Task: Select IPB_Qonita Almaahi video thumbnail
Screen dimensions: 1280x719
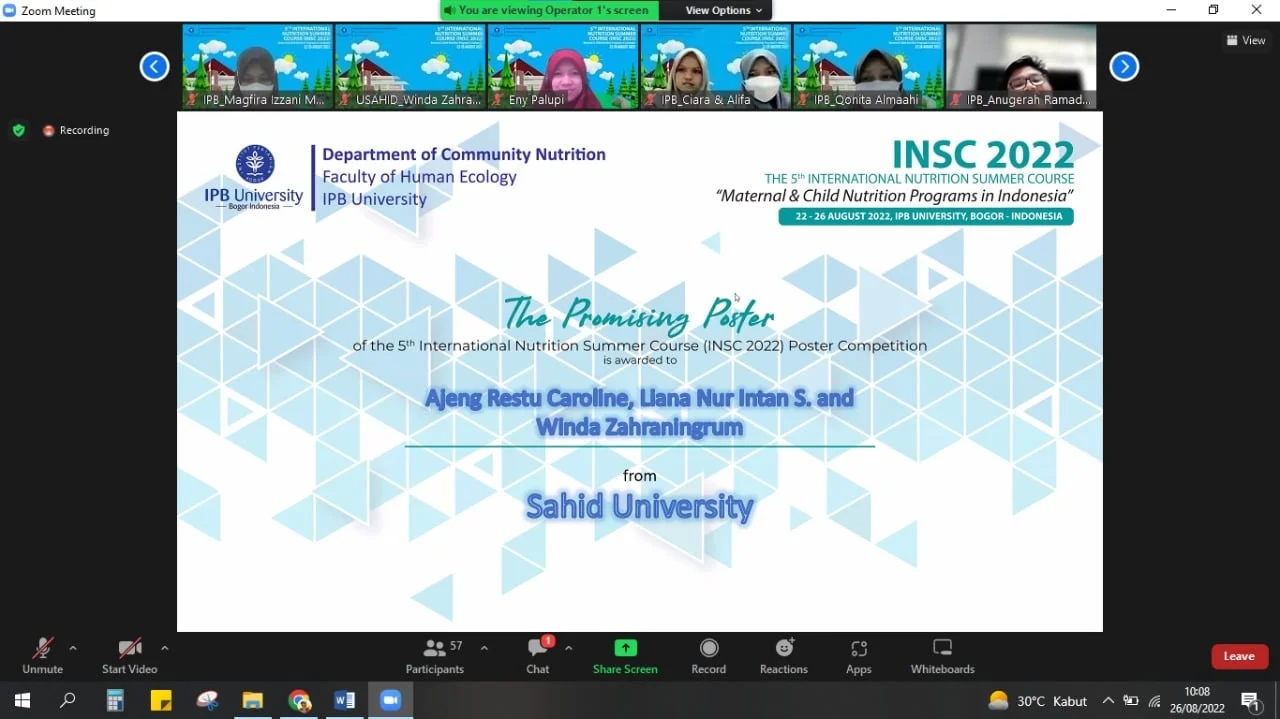Action: click(869, 67)
